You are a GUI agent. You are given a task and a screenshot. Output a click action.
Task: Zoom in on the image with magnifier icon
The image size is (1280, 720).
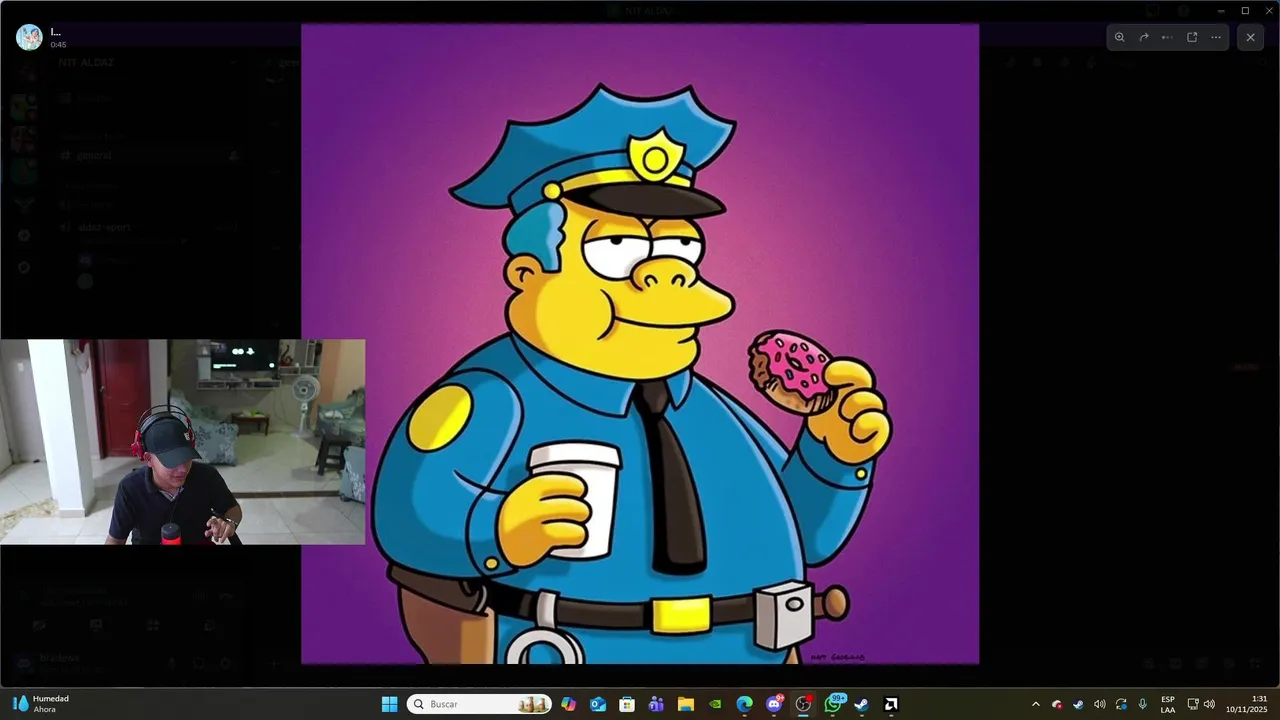tap(1119, 37)
